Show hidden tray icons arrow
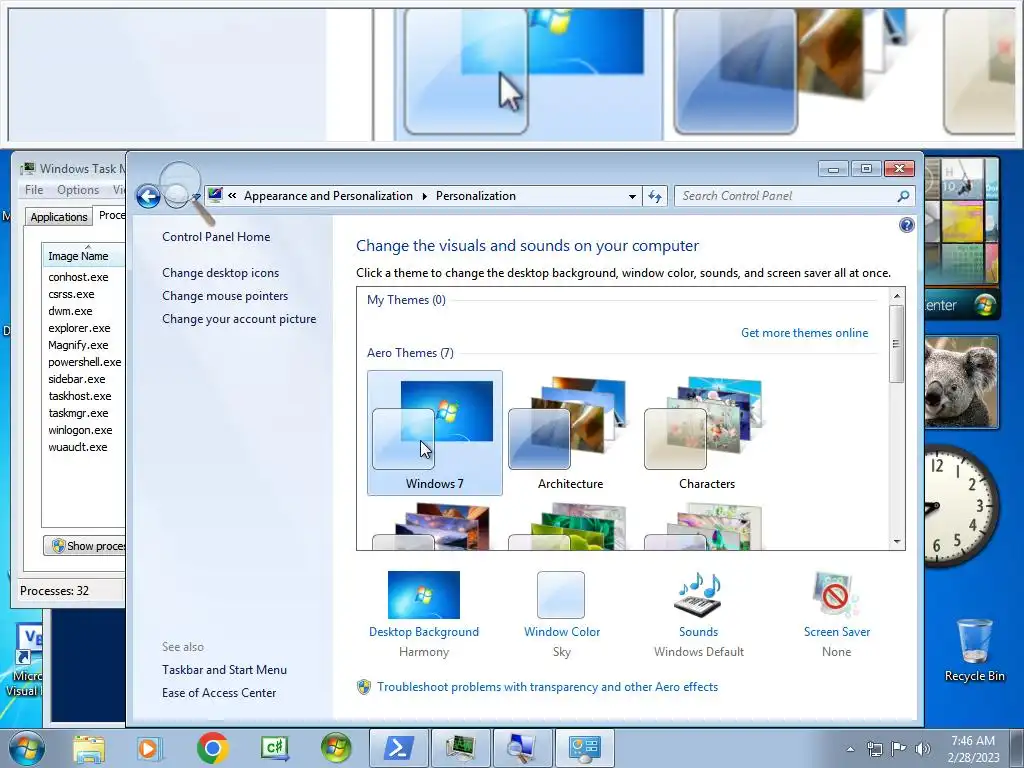The width and height of the screenshot is (1024, 768). click(x=850, y=749)
